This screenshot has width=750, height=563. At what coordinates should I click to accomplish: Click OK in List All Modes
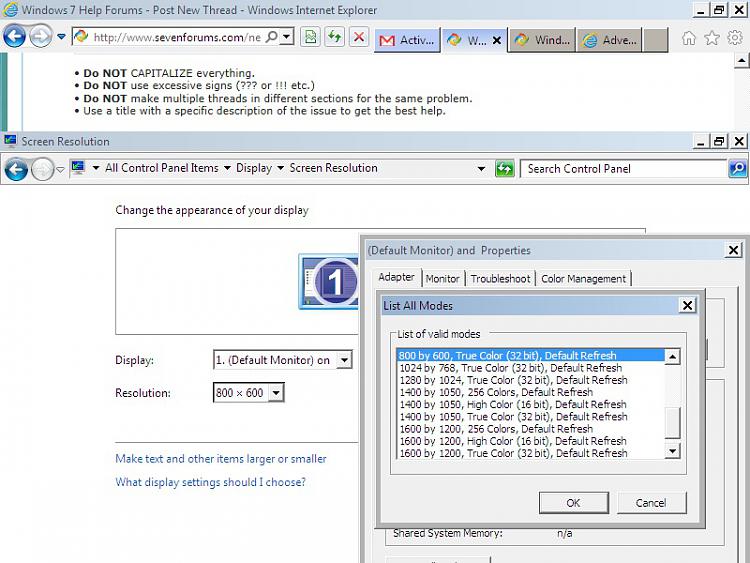tap(574, 503)
